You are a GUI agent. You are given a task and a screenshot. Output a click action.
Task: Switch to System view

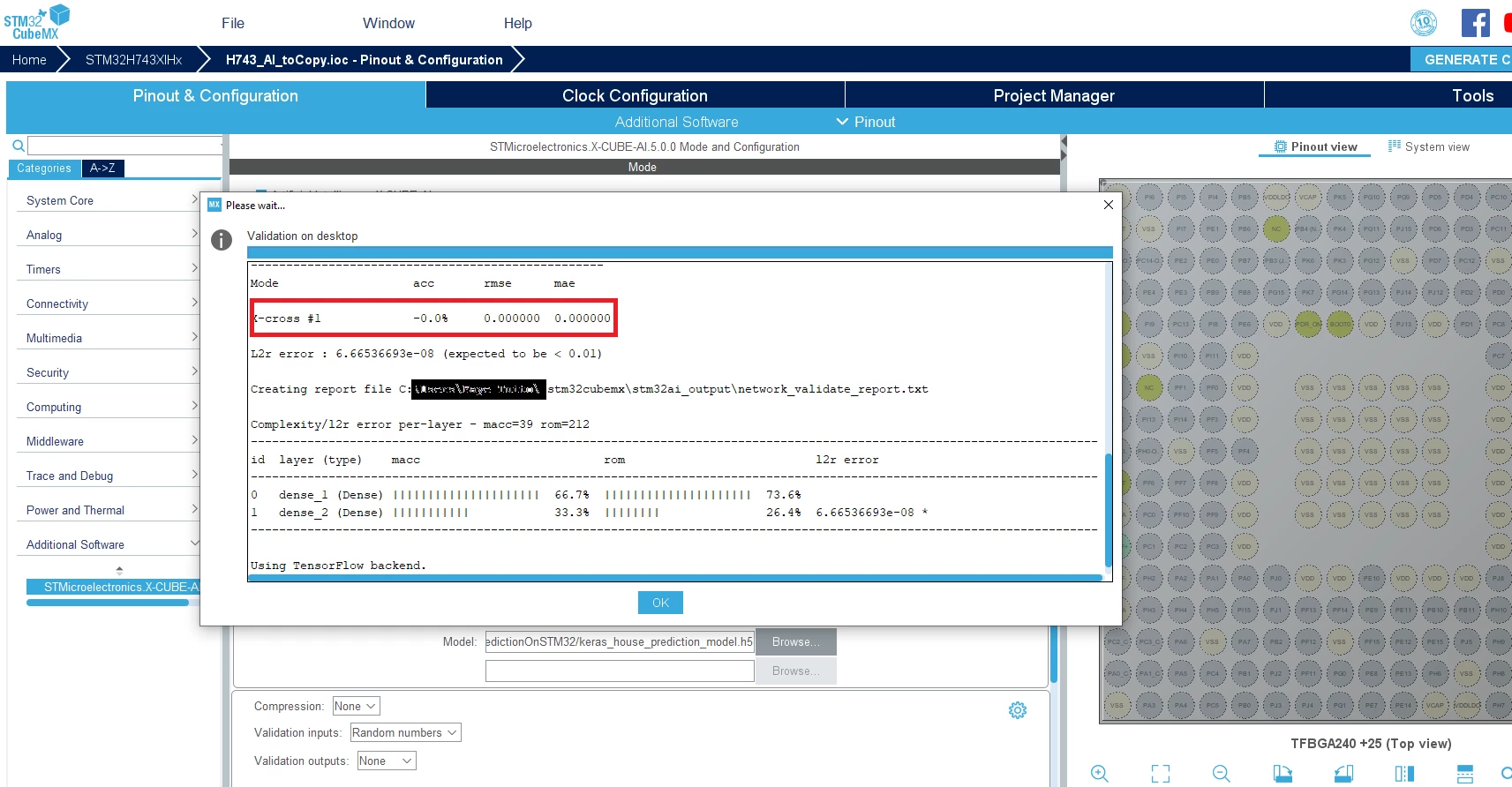(x=1429, y=146)
